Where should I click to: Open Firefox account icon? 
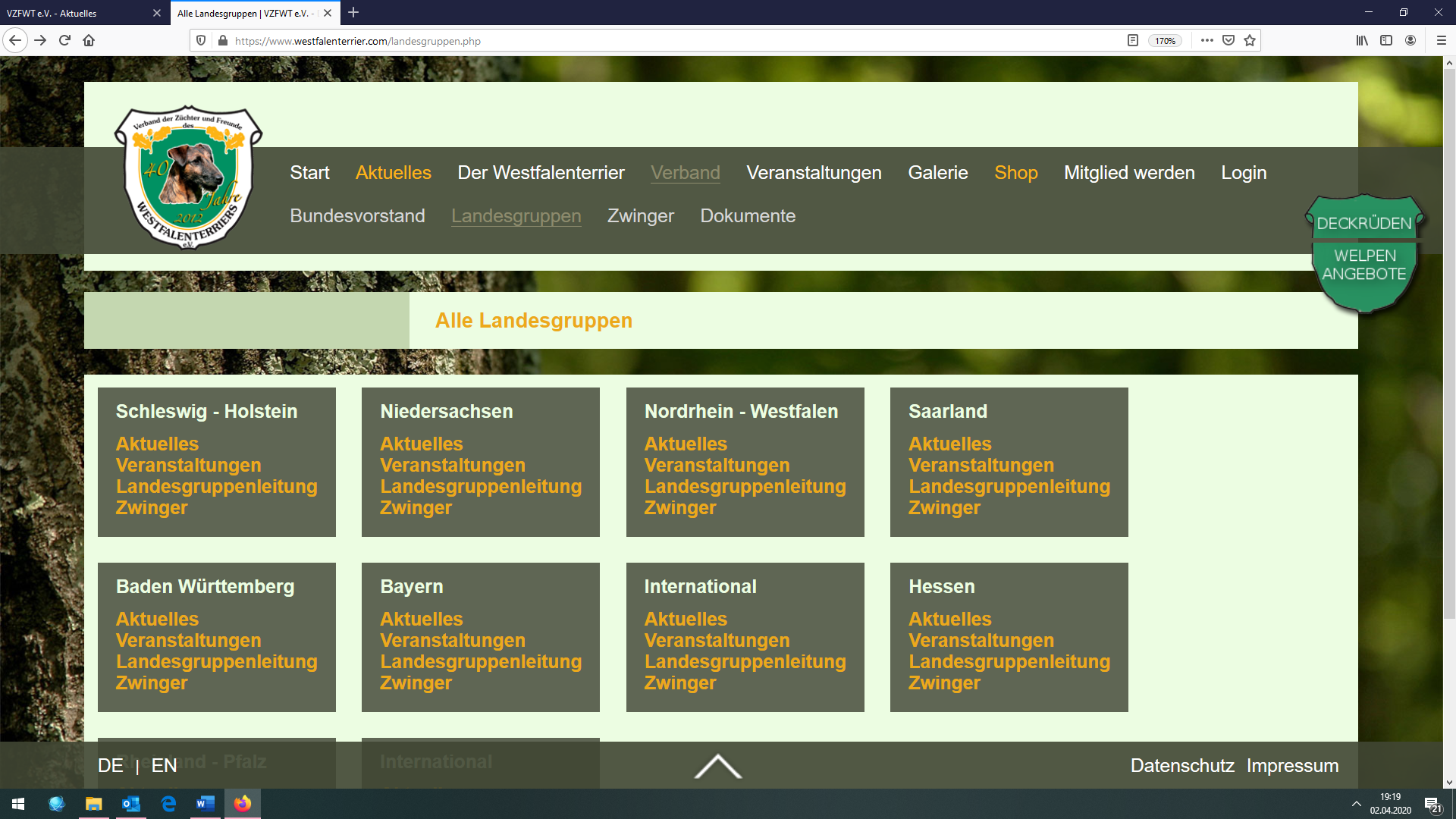pyautogui.click(x=1410, y=40)
